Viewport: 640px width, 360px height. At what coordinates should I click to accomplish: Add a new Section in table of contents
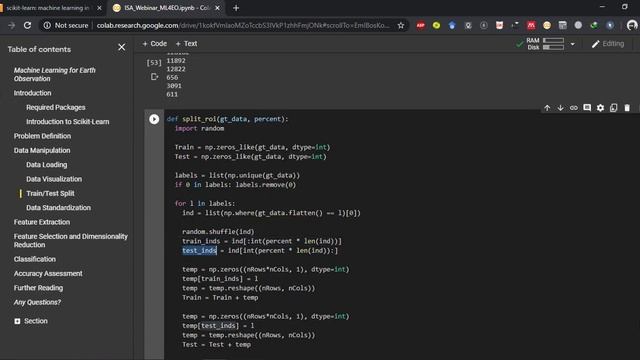point(31,321)
